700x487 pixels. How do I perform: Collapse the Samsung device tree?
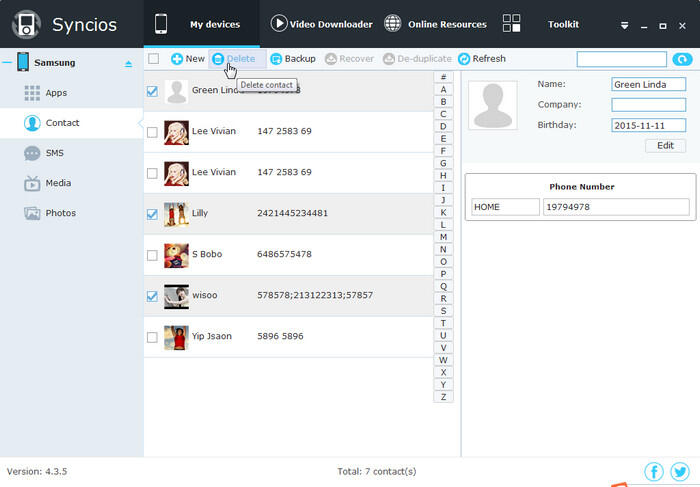pos(7,63)
